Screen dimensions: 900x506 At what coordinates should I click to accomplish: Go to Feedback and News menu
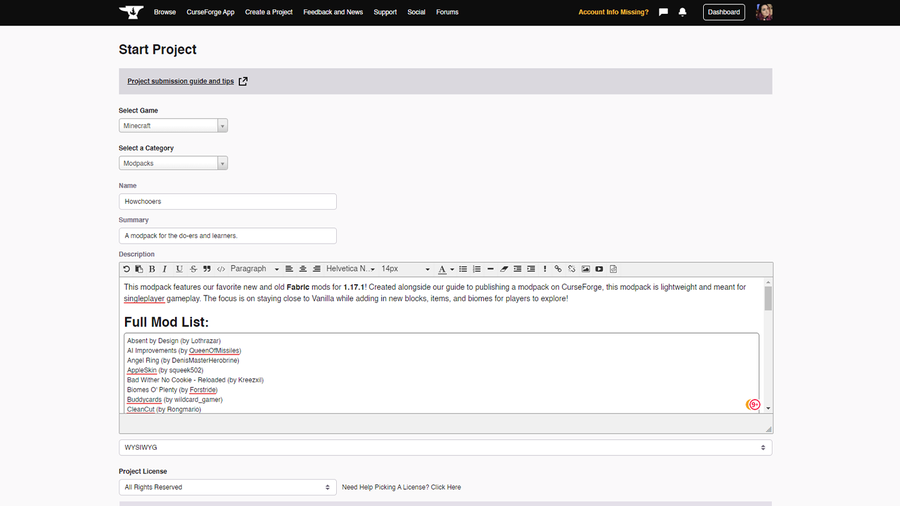tap(333, 12)
